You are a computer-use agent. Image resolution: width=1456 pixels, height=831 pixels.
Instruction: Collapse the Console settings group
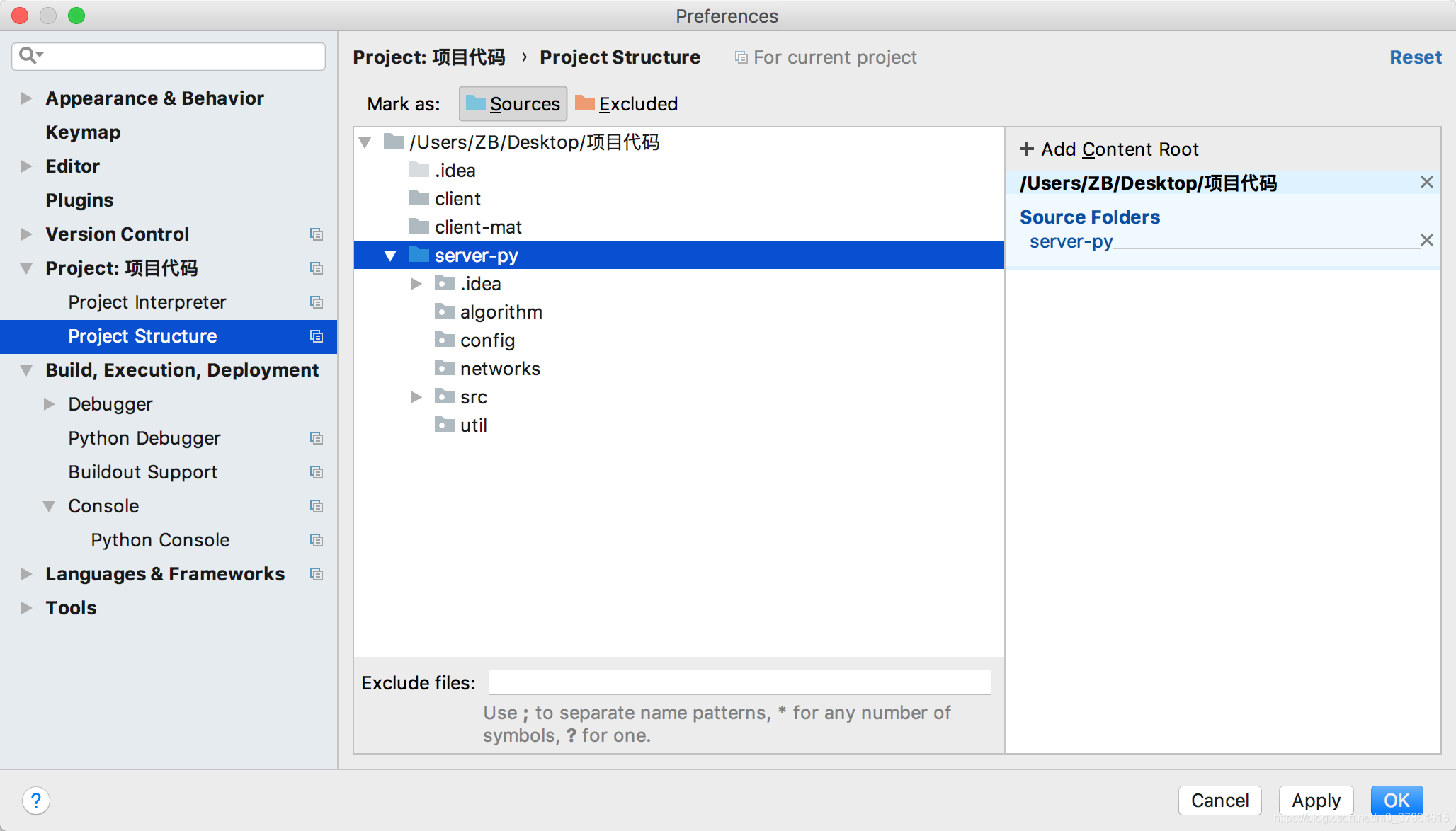49,506
